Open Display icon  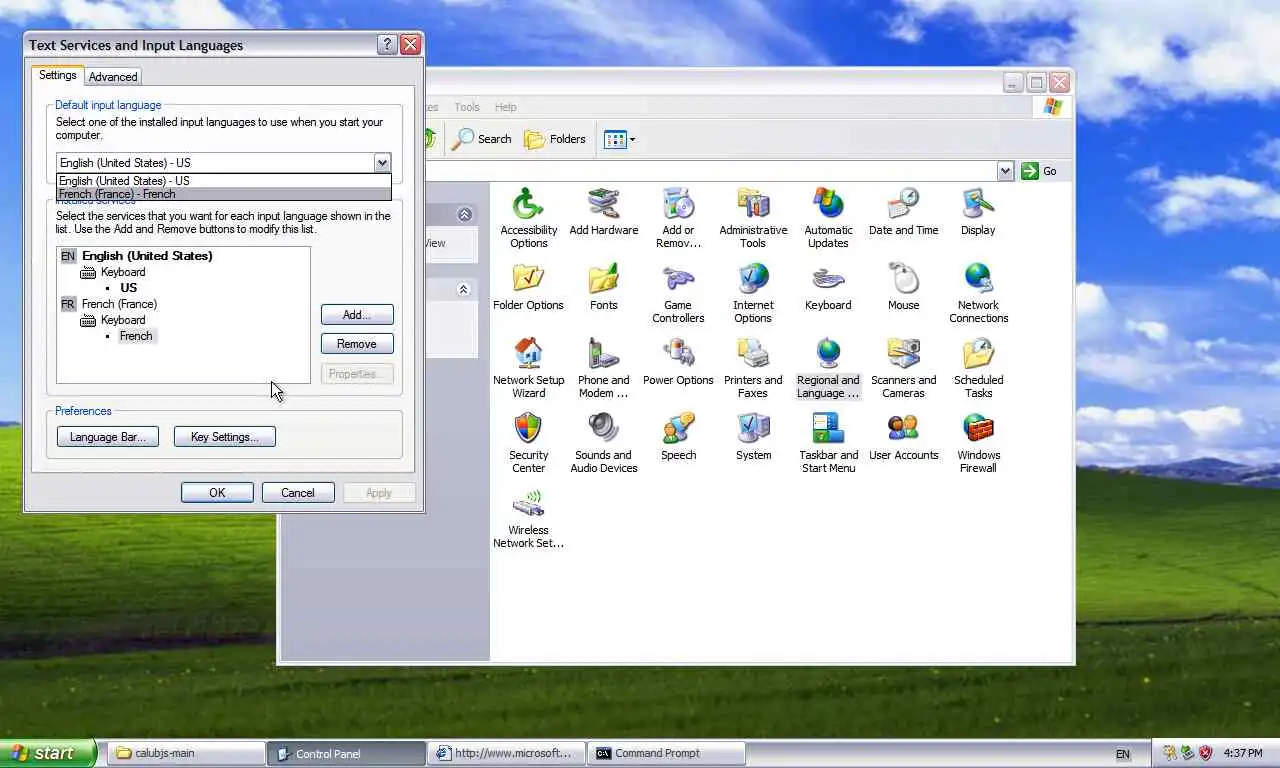[x=978, y=211]
